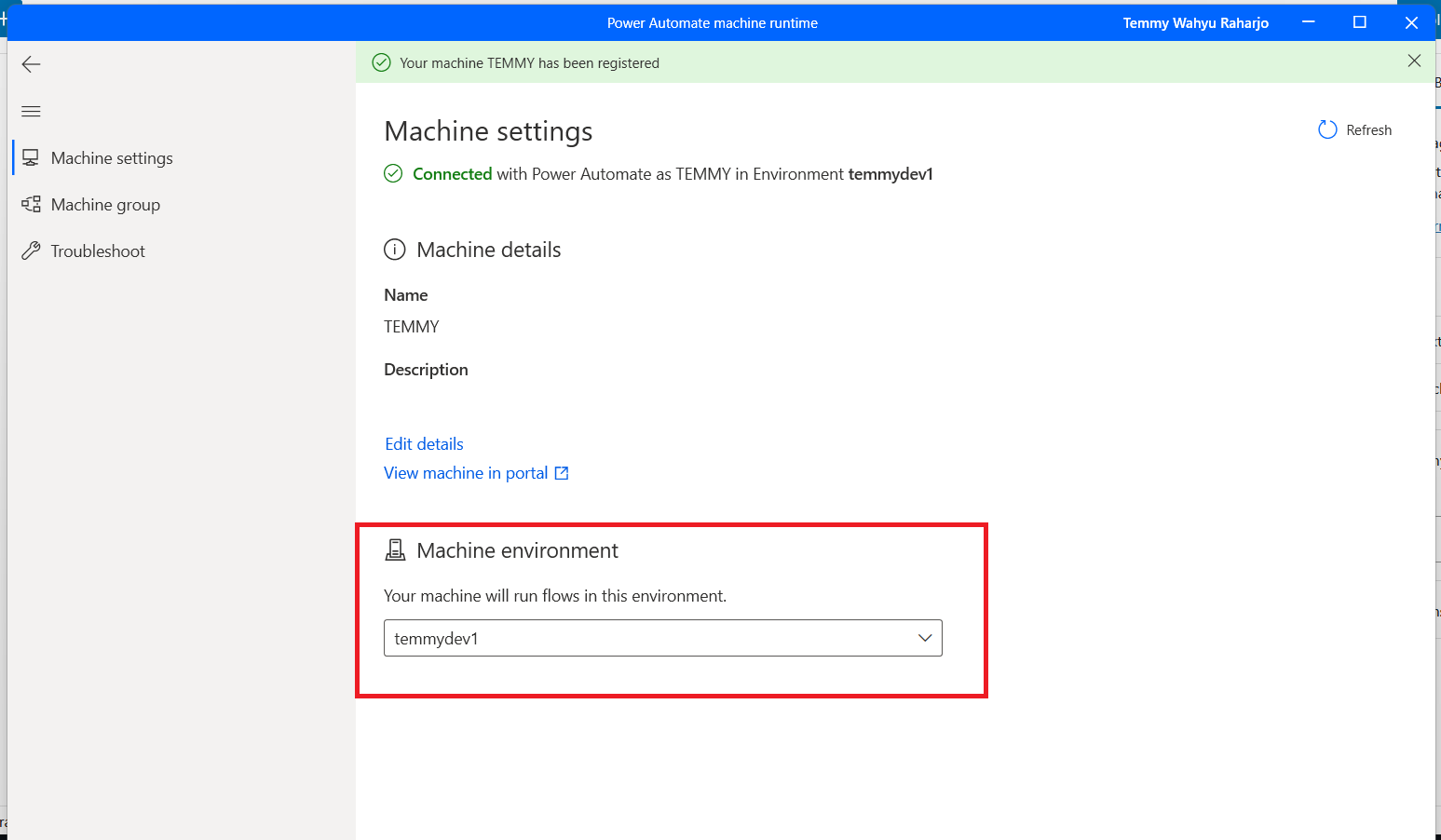Open the Edit details link
The image size is (1441, 840).
(x=424, y=444)
